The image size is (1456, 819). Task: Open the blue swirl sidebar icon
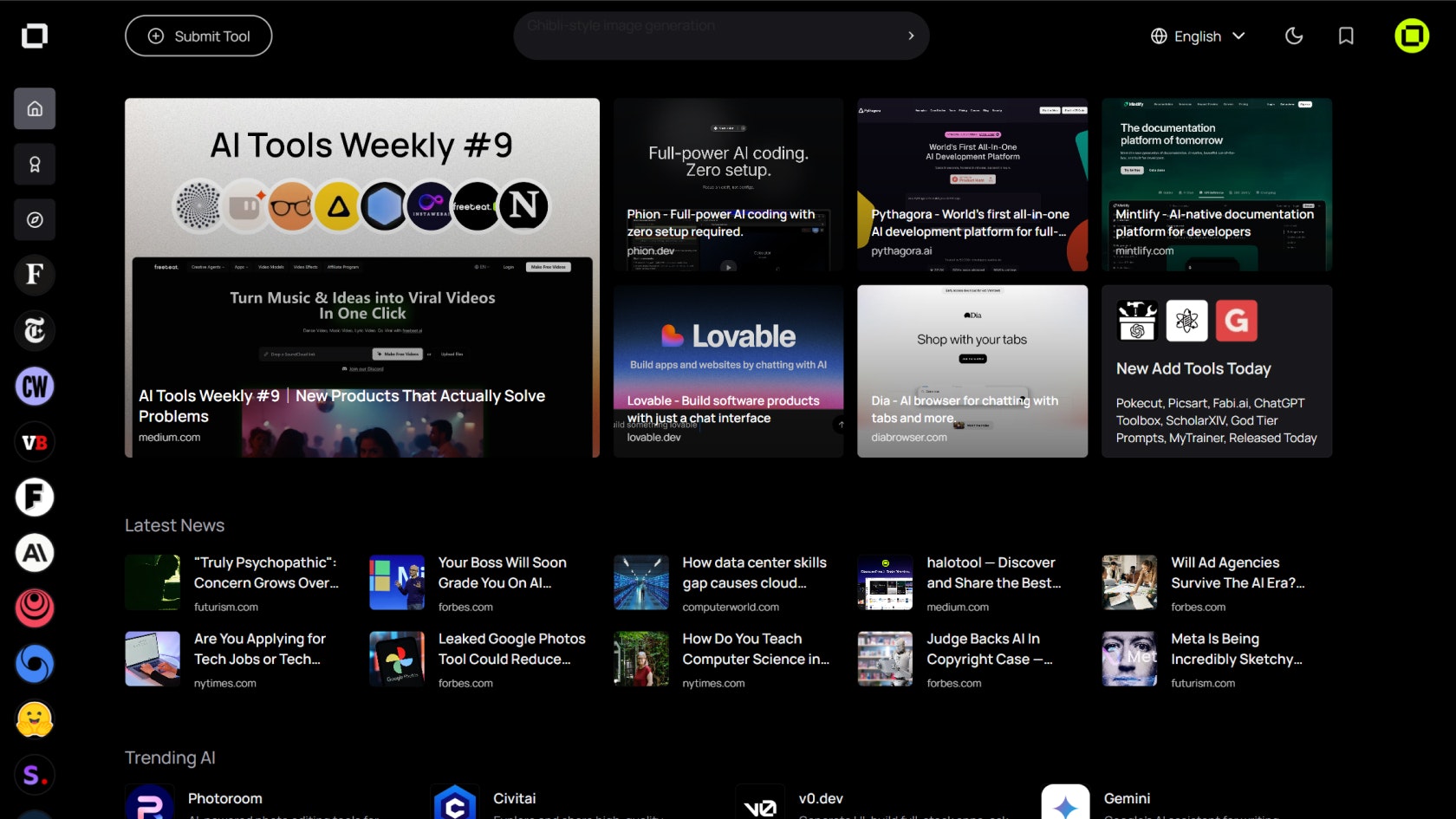35,664
